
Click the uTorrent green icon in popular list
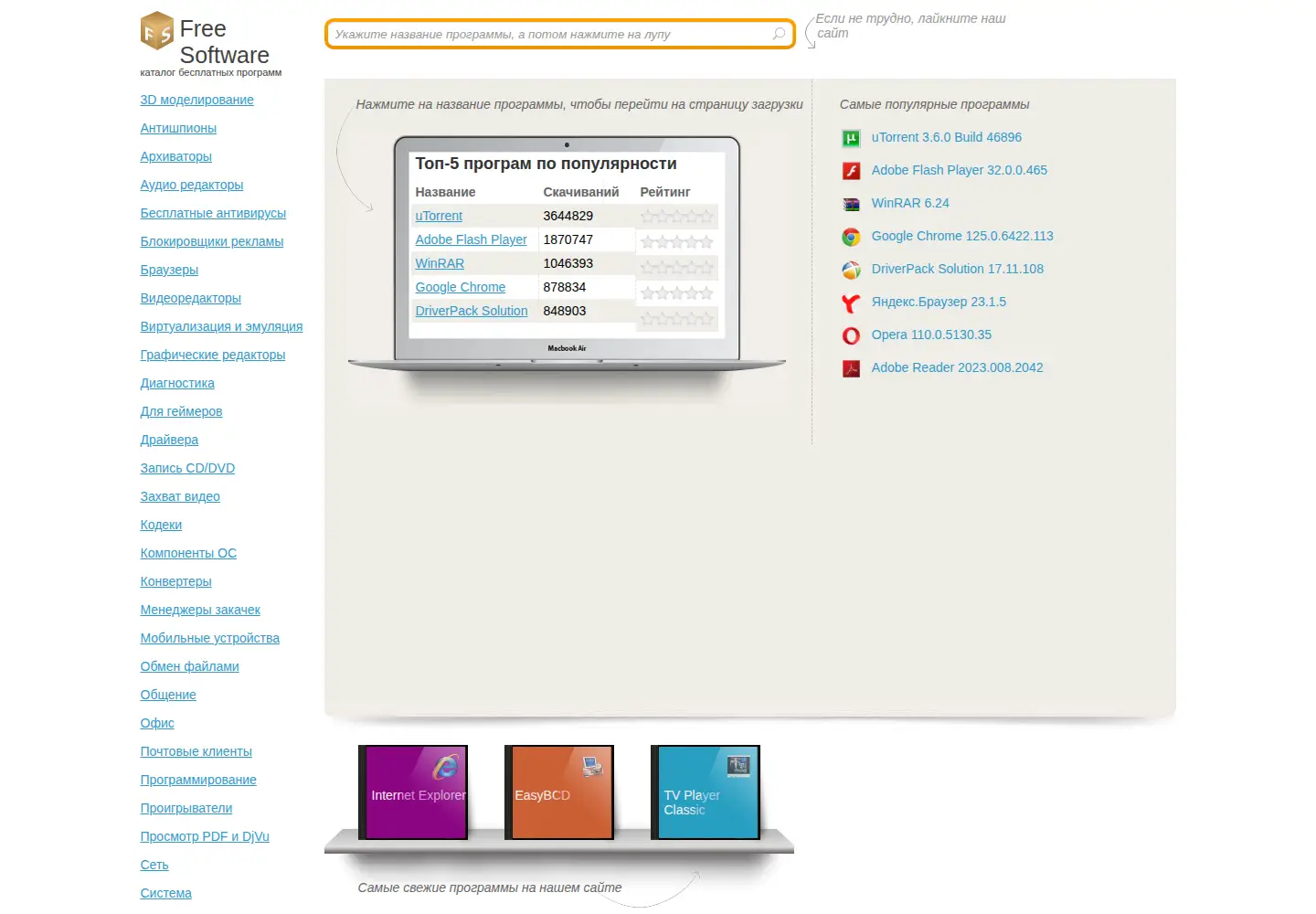click(851, 138)
